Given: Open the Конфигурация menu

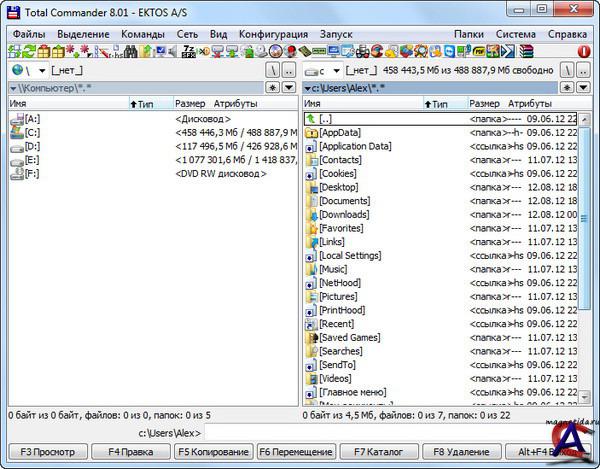Looking at the screenshot, I should [x=273, y=33].
